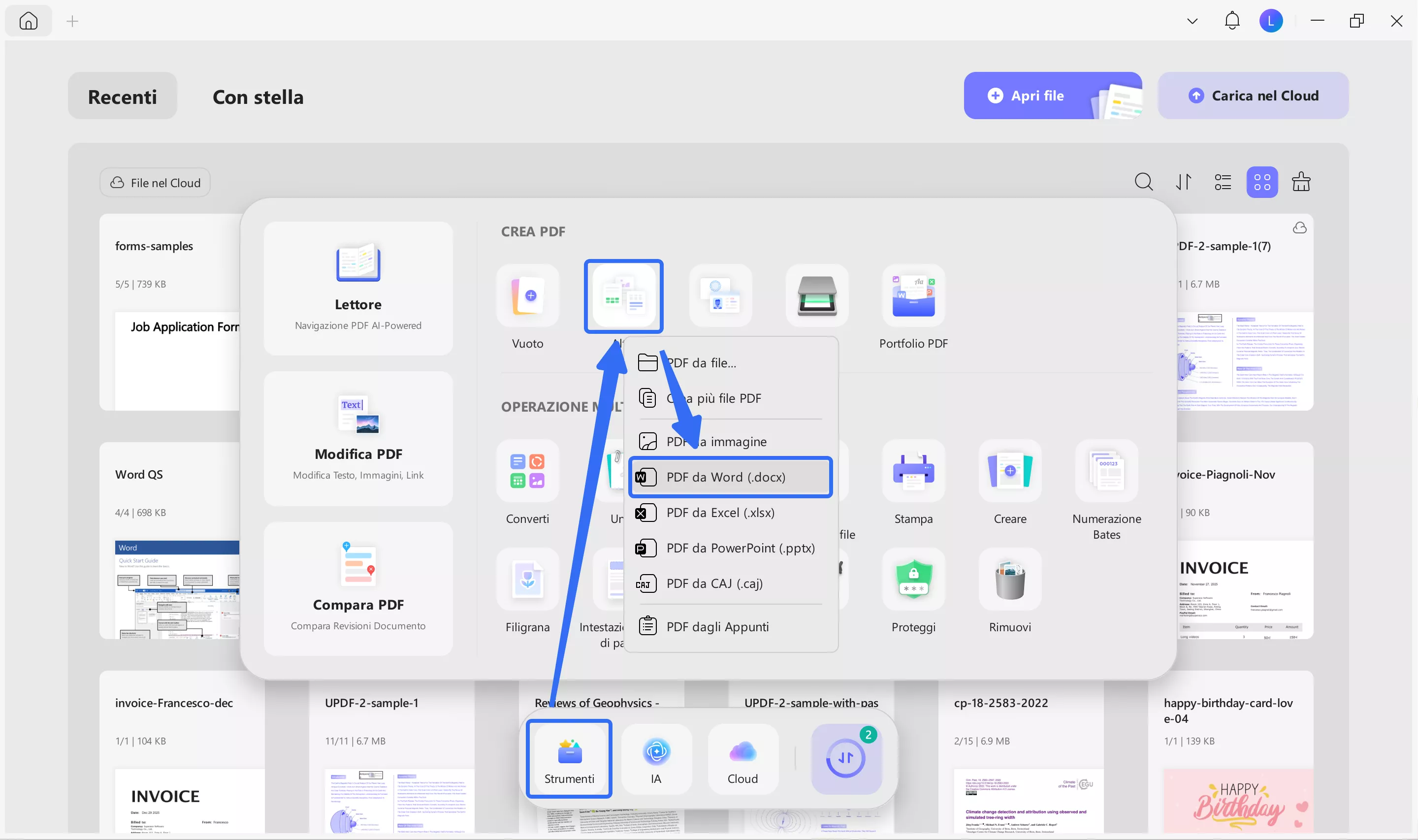This screenshot has height=840, width=1418.
Task: Open Numerazione Bates tool
Action: click(1106, 471)
